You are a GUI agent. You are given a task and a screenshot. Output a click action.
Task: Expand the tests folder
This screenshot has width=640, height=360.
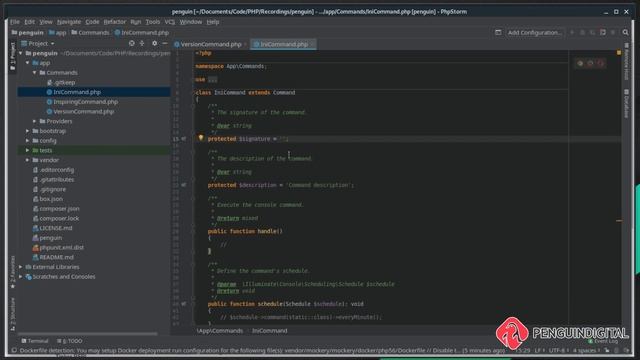point(28,150)
